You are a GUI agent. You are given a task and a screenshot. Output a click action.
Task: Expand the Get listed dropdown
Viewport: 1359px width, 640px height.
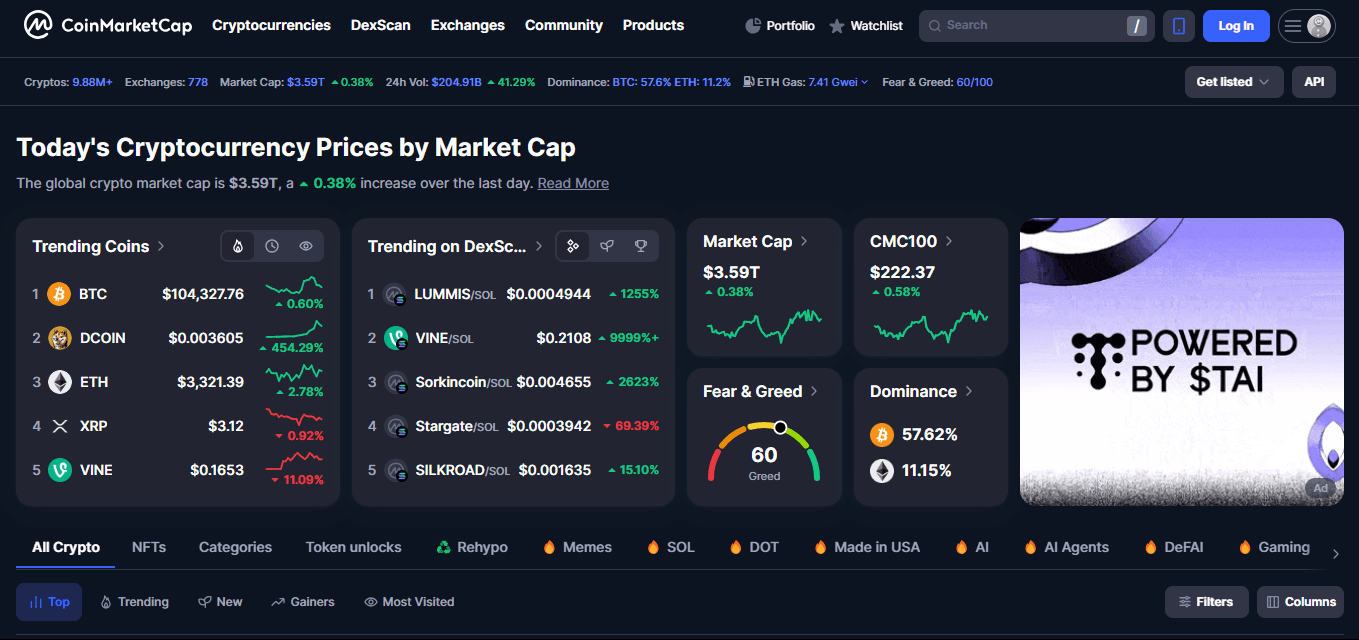pyautogui.click(x=1234, y=82)
